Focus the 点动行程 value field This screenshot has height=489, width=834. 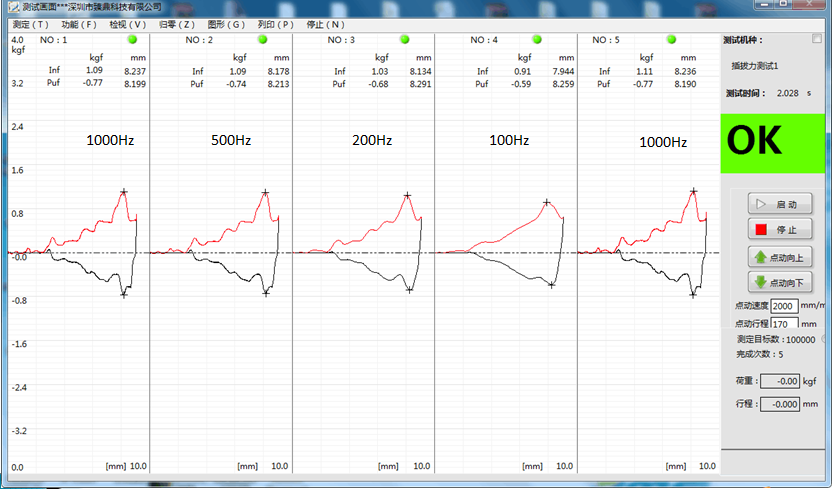coord(785,324)
